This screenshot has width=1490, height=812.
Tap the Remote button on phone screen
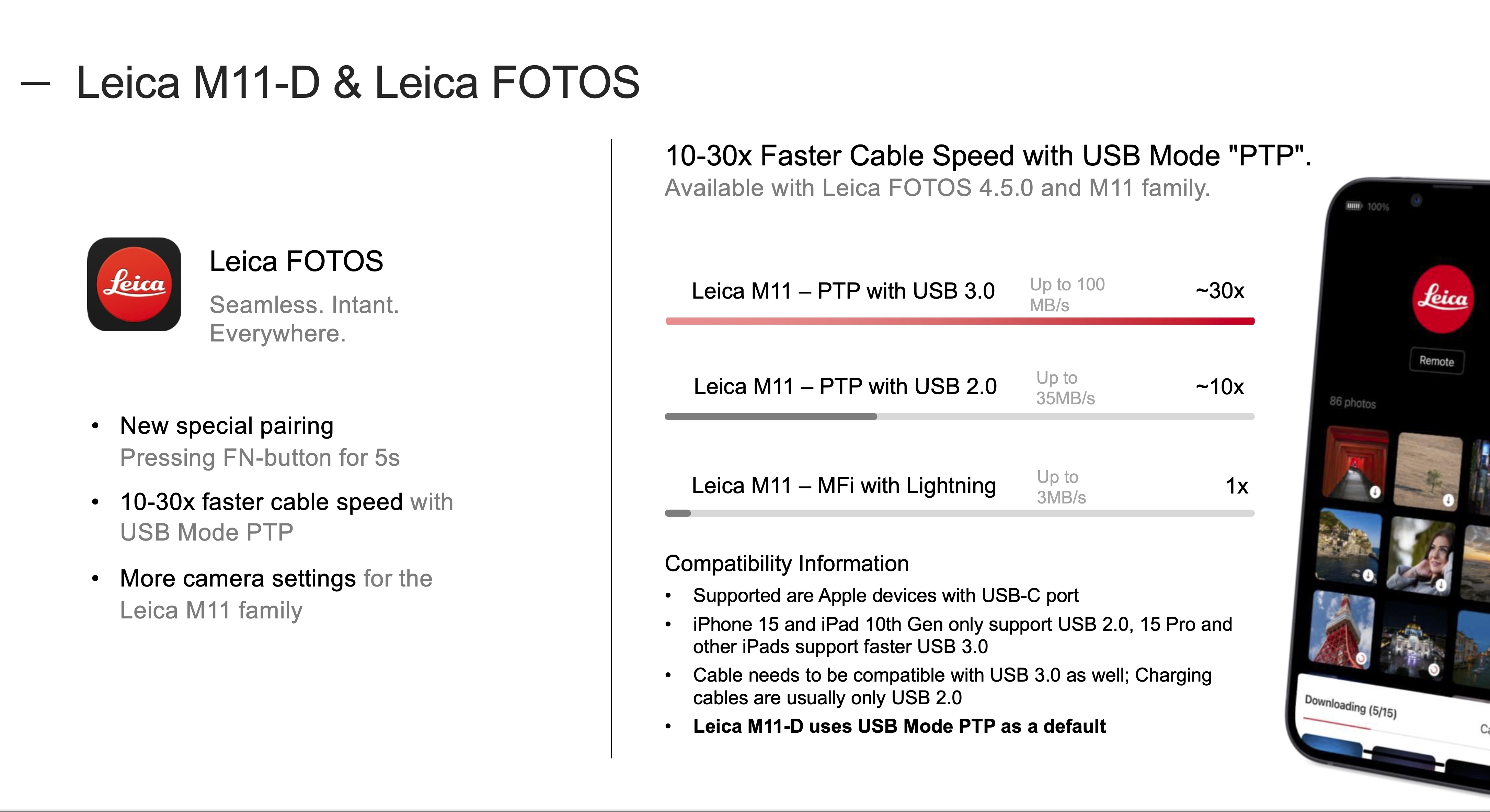coord(1436,361)
